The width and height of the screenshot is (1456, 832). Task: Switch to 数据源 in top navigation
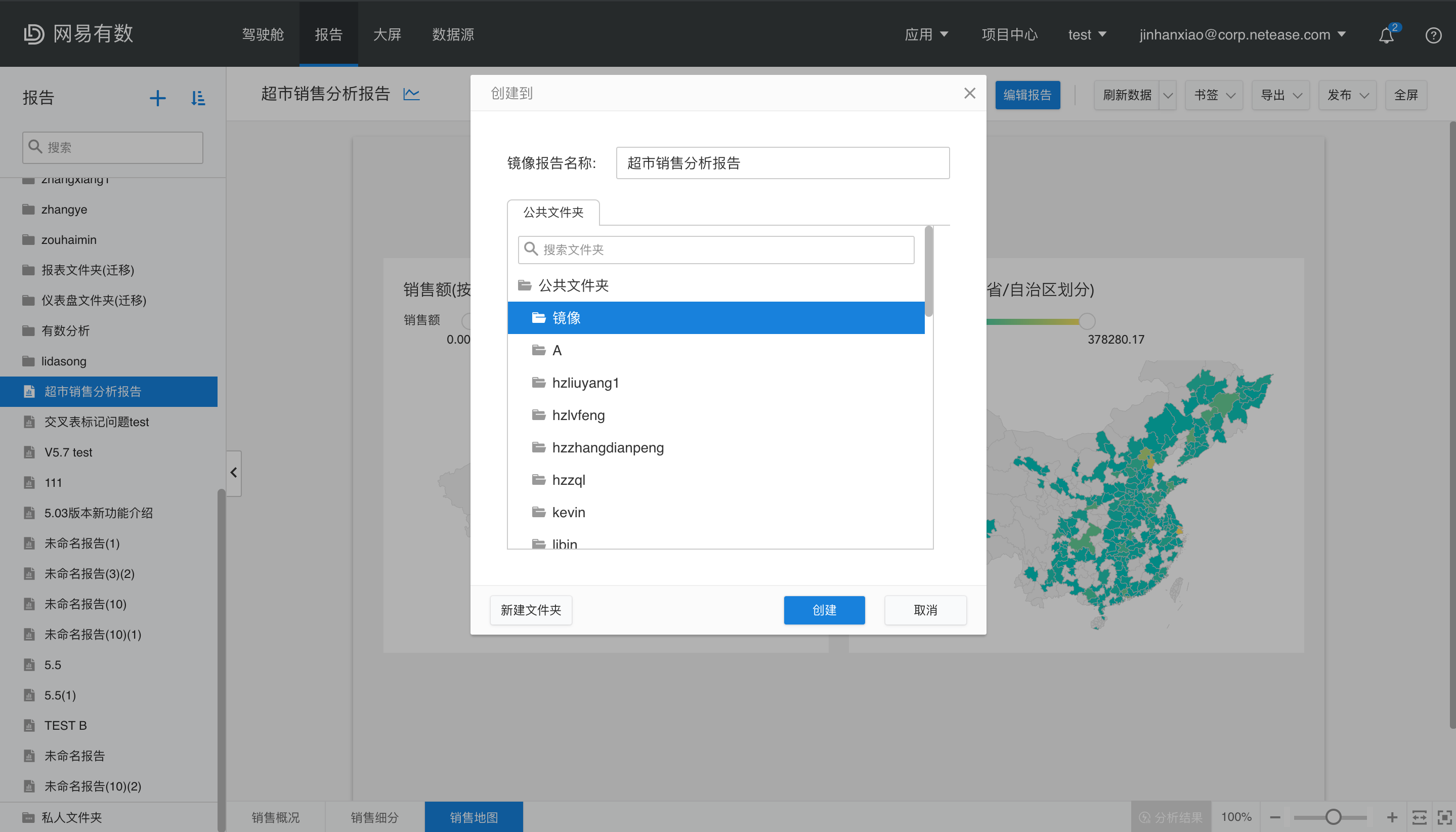click(453, 35)
